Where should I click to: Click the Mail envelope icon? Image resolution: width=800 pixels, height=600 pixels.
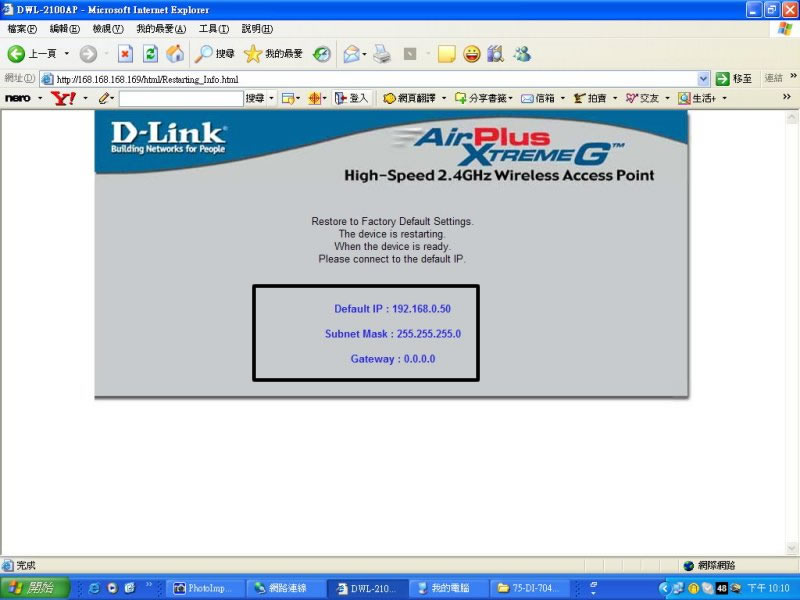[x=351, y=54]
